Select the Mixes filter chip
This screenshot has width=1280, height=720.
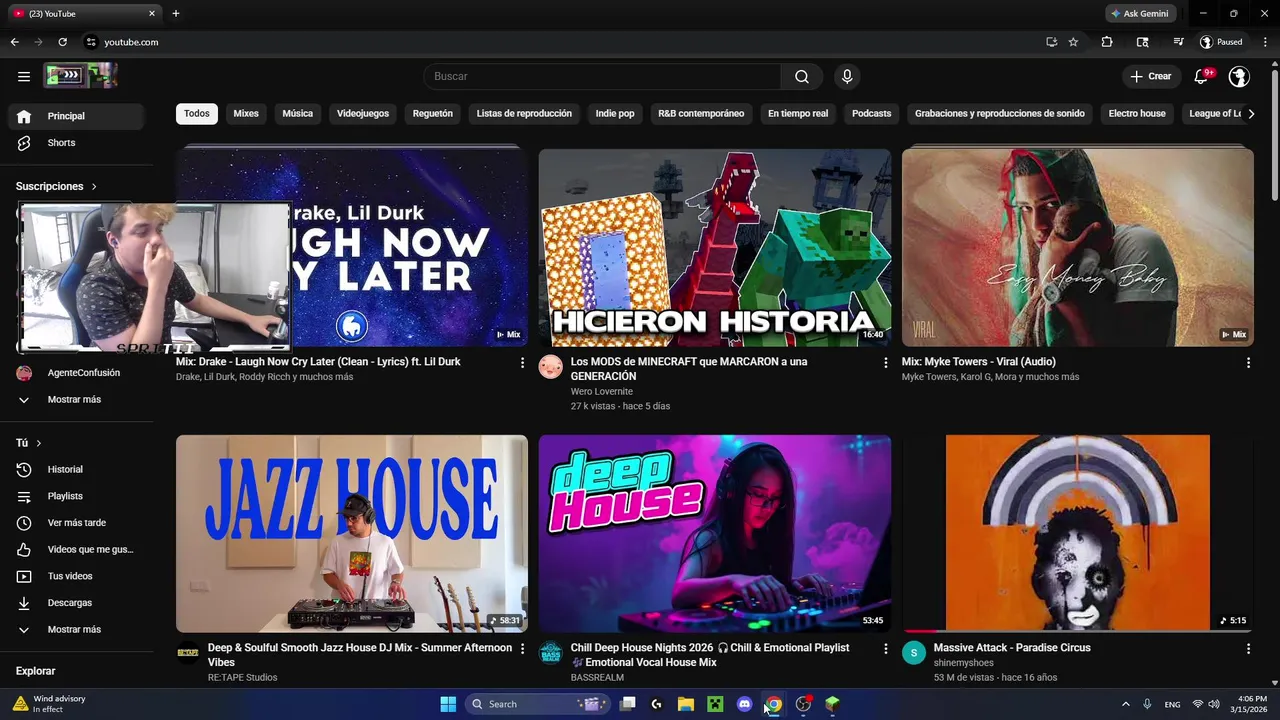(246, 114)
